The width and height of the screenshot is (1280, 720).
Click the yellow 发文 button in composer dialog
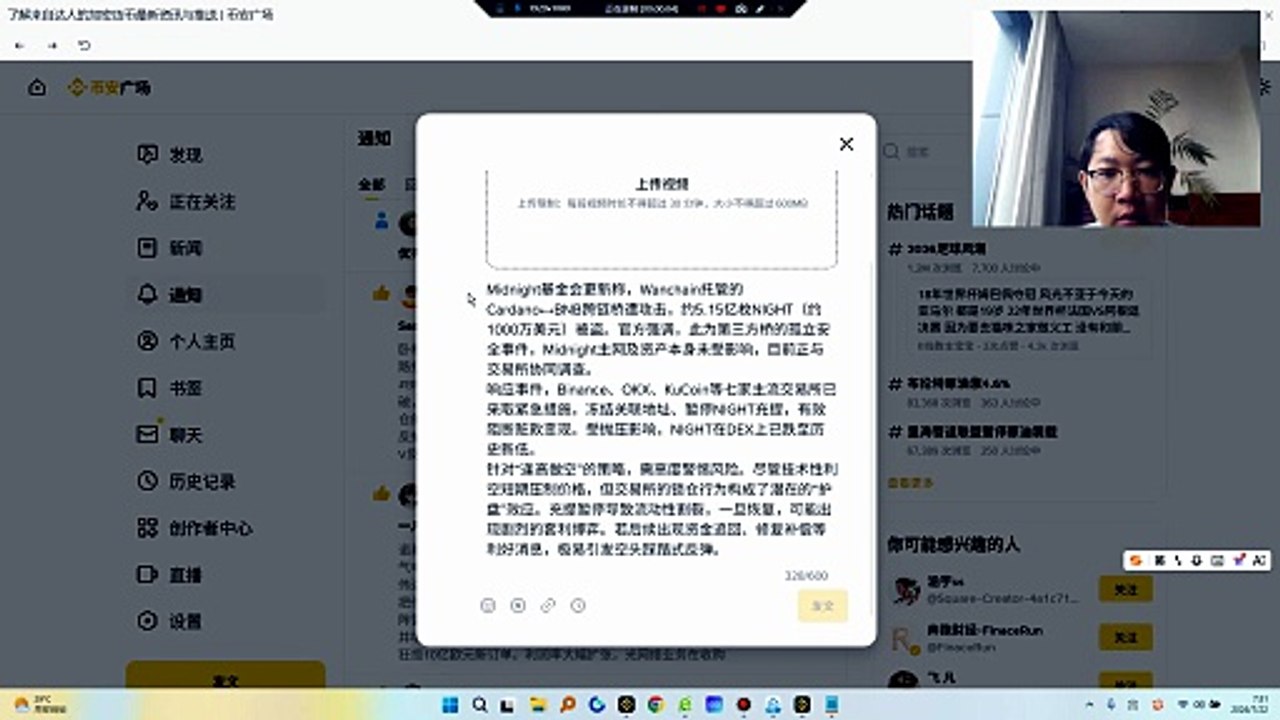point(823,606)
